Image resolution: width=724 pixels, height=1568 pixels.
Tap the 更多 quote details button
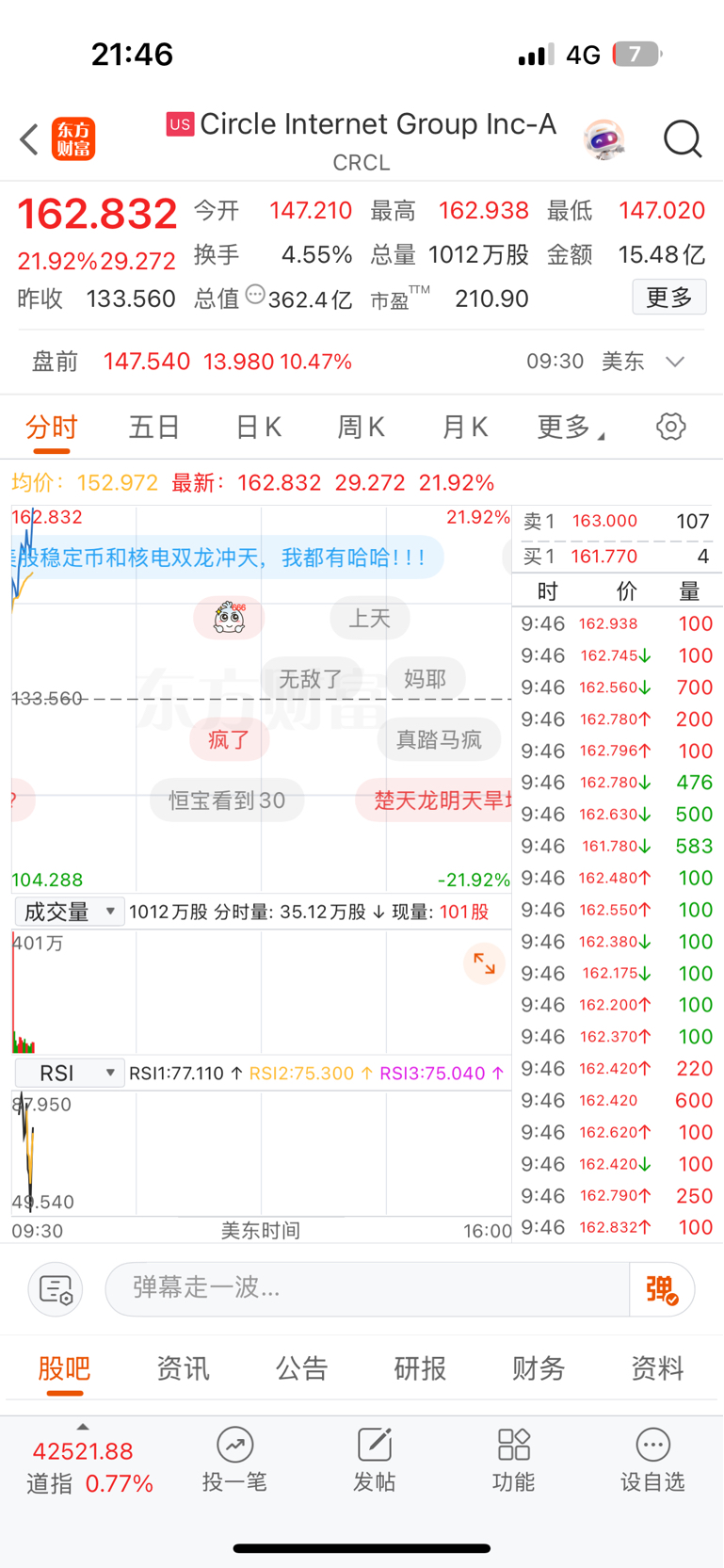(669, 298)
